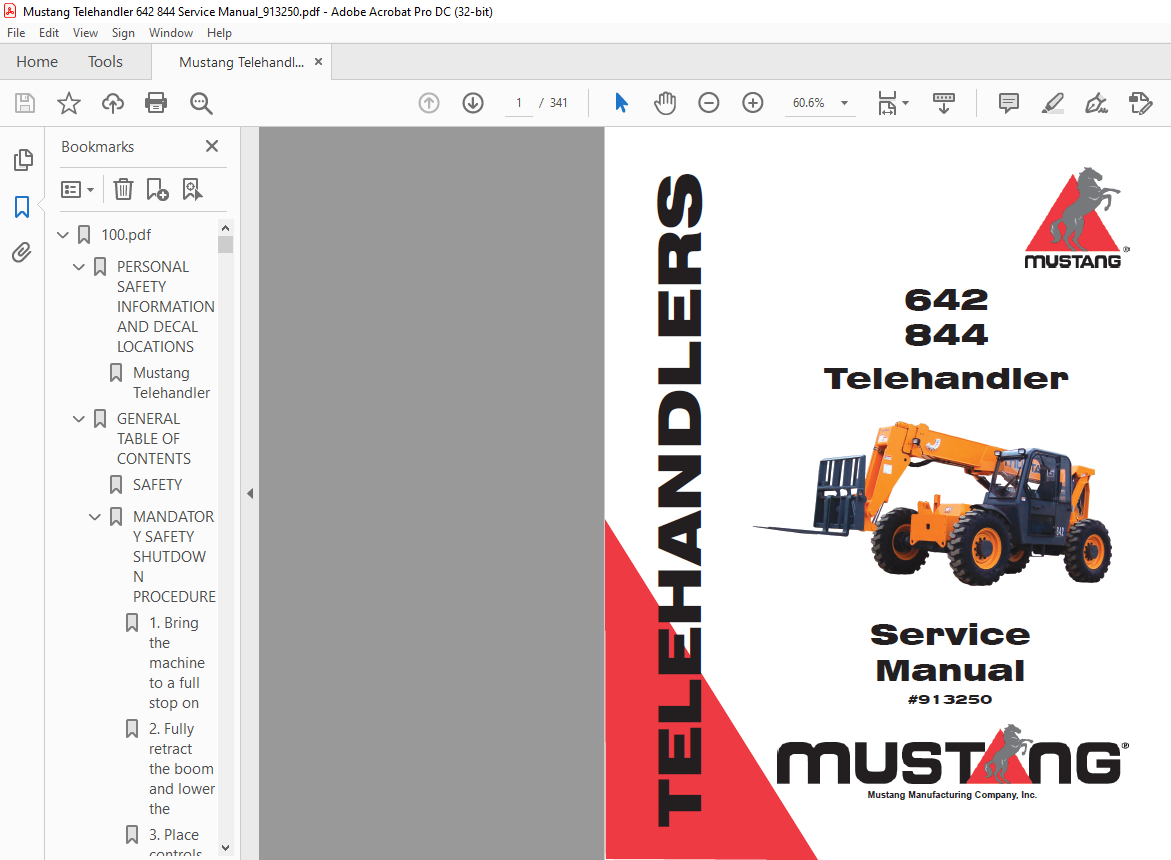Click the stamp/share tool icon
The height and width of the screenshot is (860, 1171).
click(x=1140, y=103)
